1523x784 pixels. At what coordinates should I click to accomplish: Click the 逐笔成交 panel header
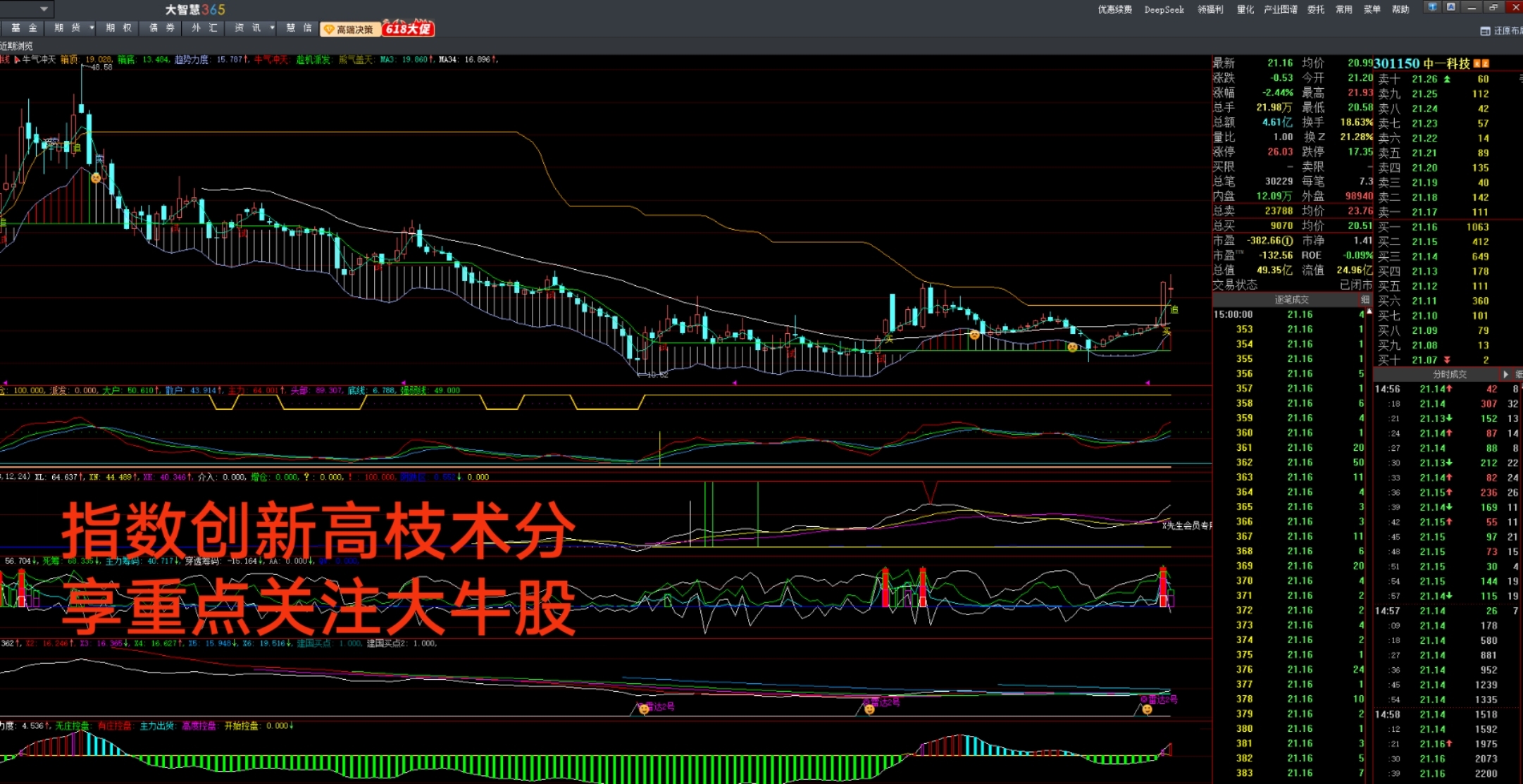tap(1291, 300)
